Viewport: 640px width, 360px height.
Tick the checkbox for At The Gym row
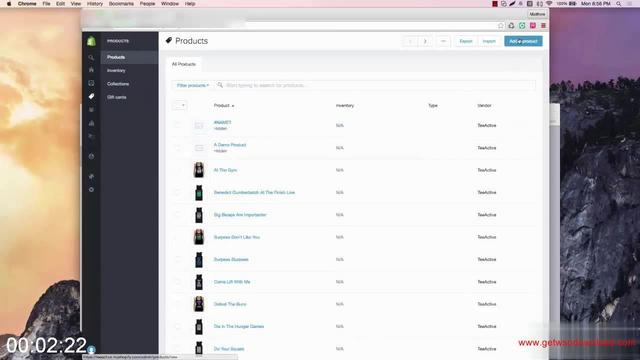pyautogui.click(x=177, y=170)
